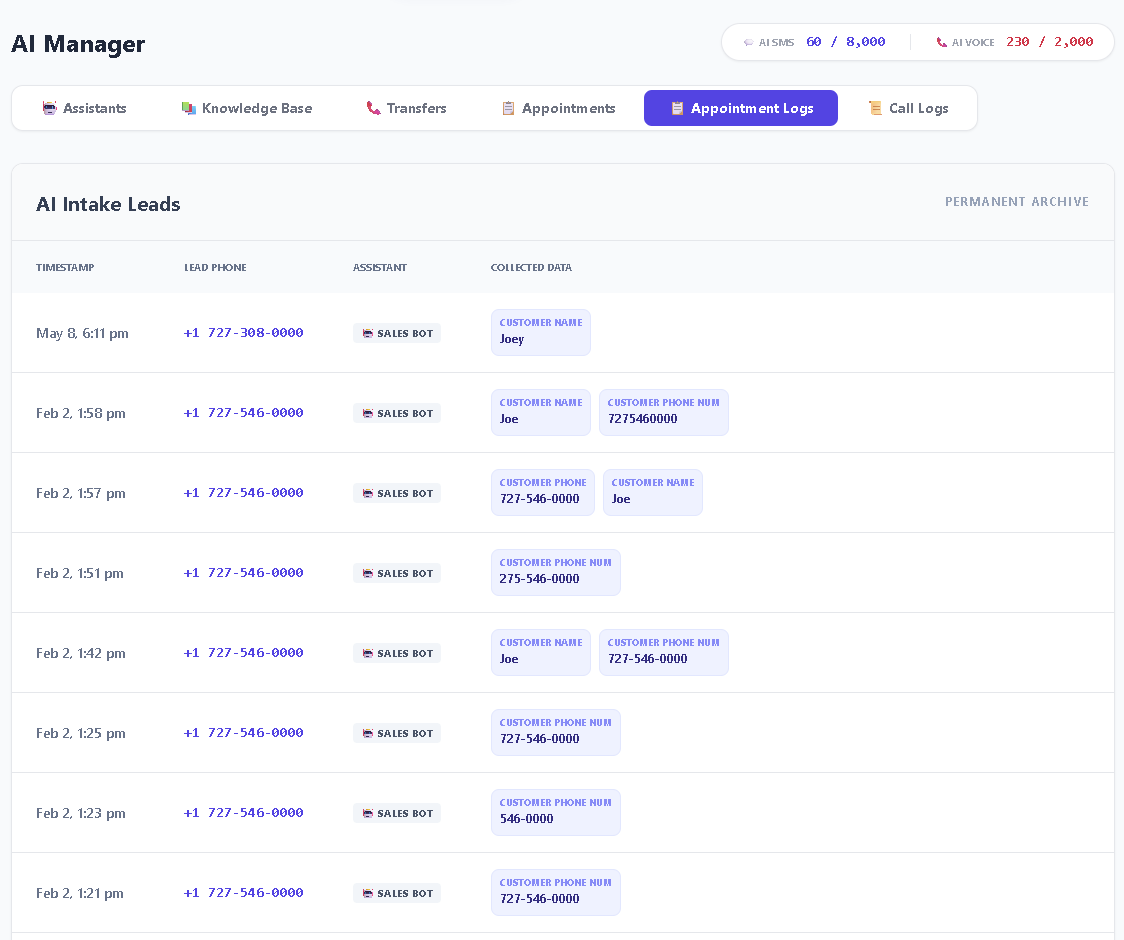Screen dimensions: 1124x940
Task: Click Sales Bot badge in Feb 2, 1:25 pm row
Action: pyautogui.click(x=397, y=734)
